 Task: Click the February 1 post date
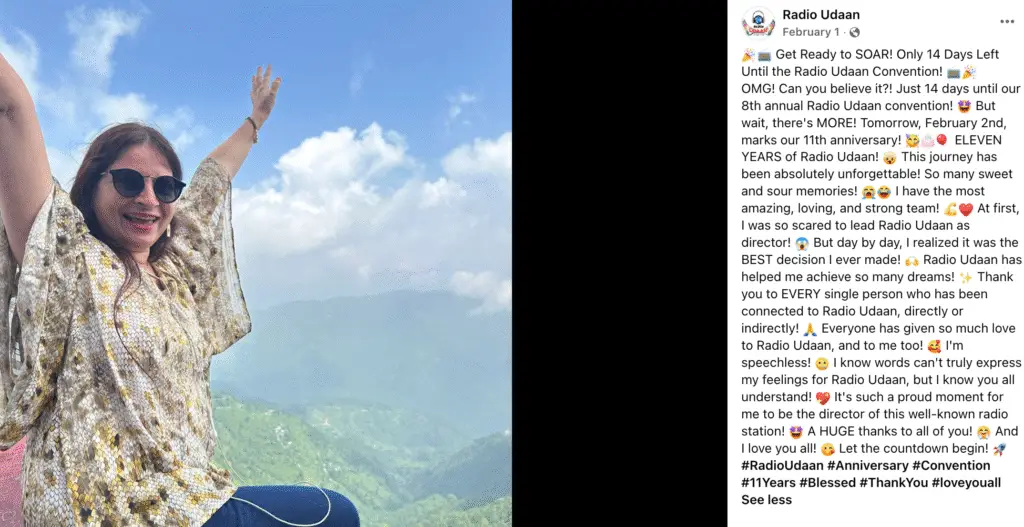coord(810,32)
